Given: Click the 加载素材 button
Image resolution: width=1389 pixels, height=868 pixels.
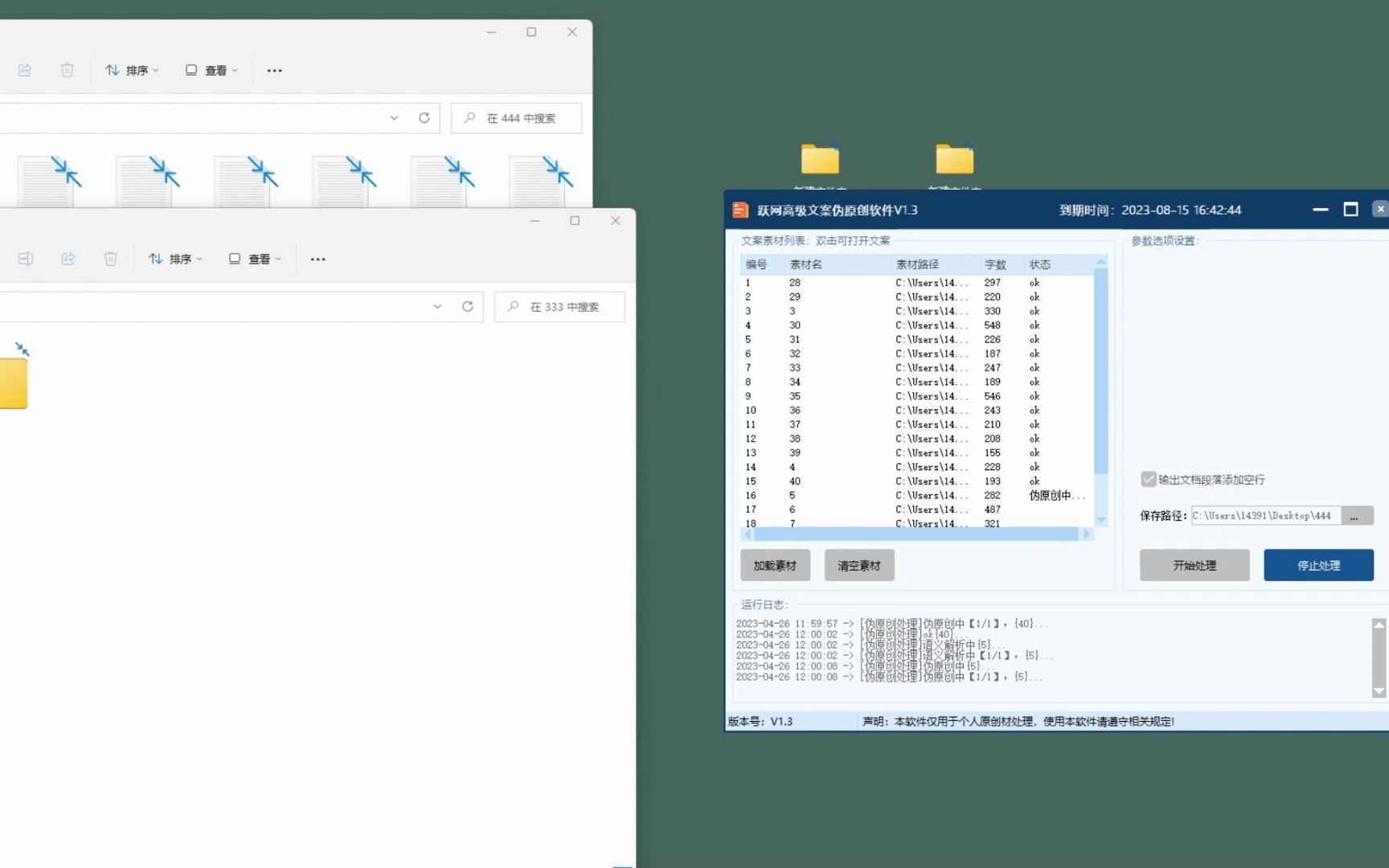Looking at the screenshot, I should coord(775,566).
